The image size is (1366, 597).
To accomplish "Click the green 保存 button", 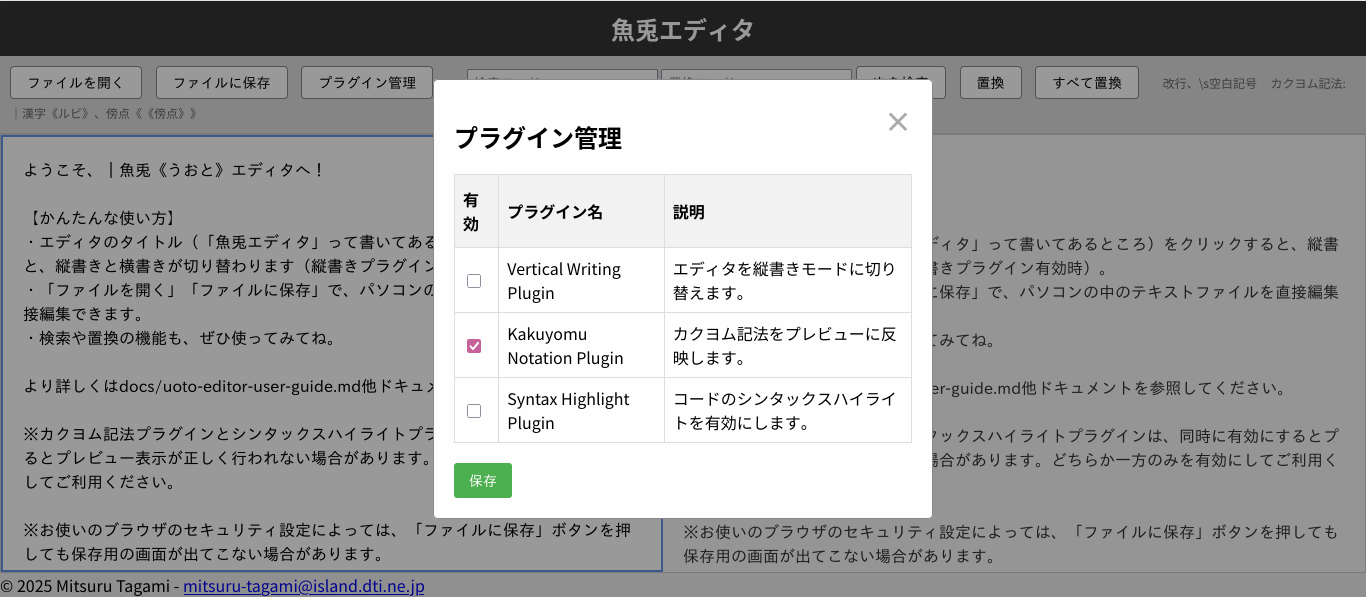I will 482,480.
